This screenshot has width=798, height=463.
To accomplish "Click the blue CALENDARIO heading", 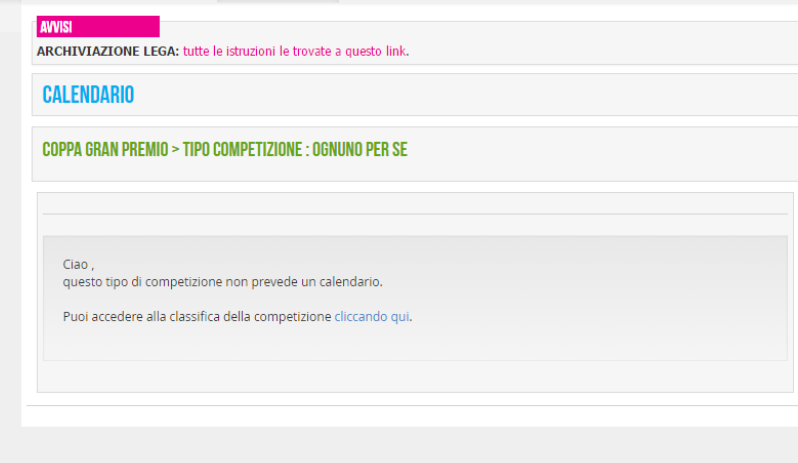I will [x=88, y=95].
